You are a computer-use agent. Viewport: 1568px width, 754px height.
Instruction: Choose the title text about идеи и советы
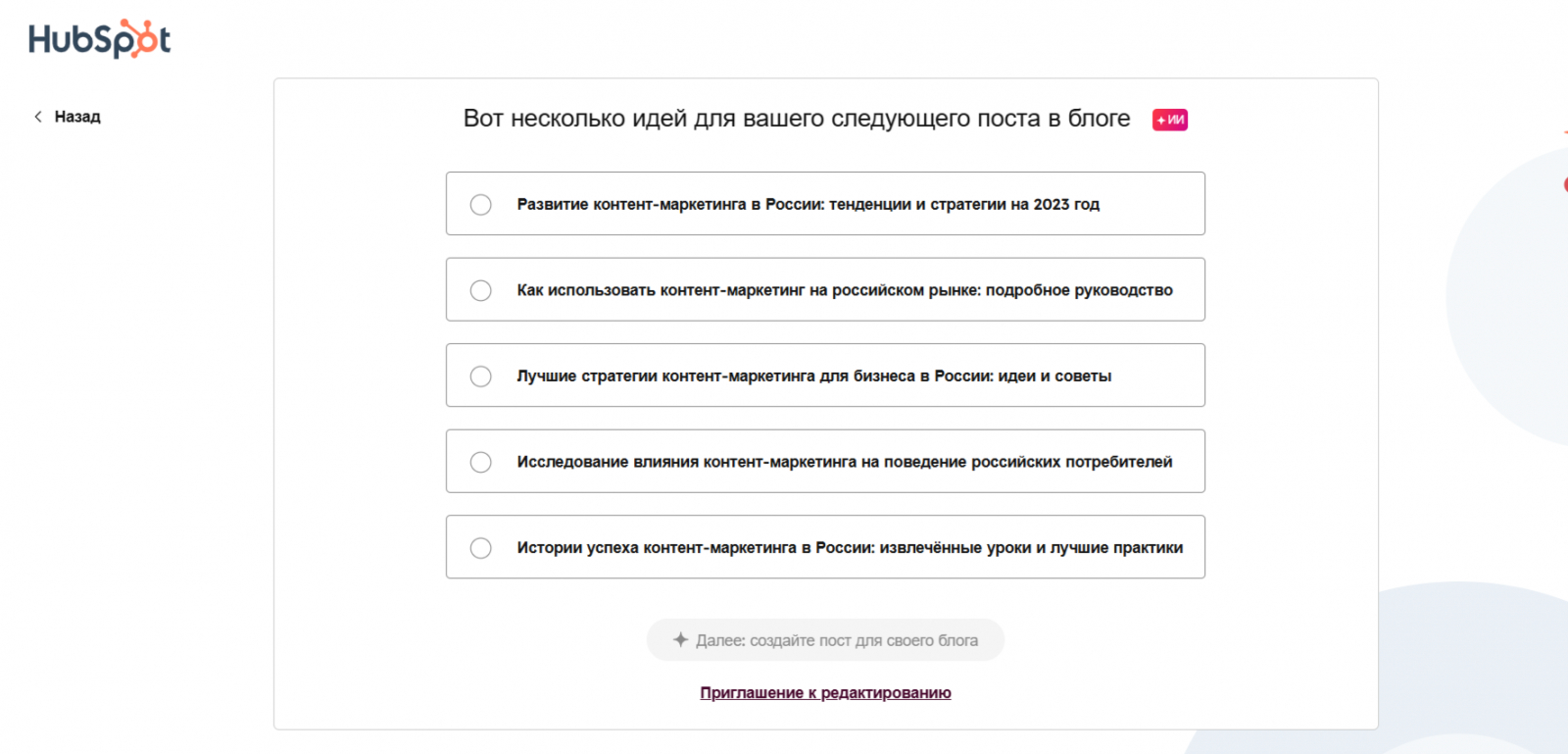tap(813, 376)
